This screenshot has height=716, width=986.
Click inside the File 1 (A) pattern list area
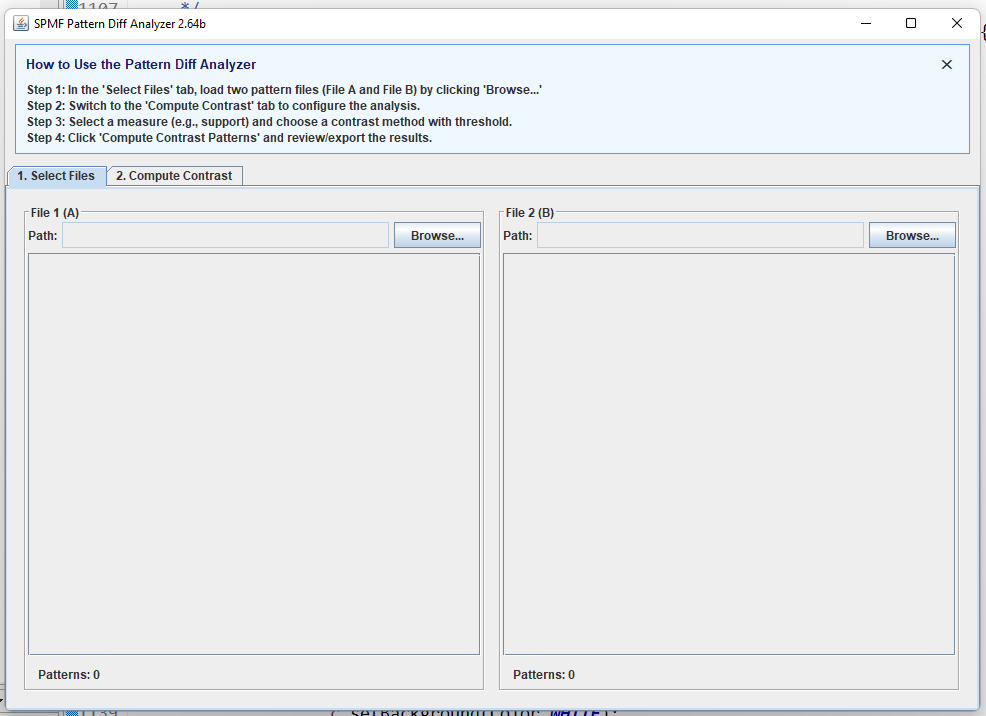254,454
